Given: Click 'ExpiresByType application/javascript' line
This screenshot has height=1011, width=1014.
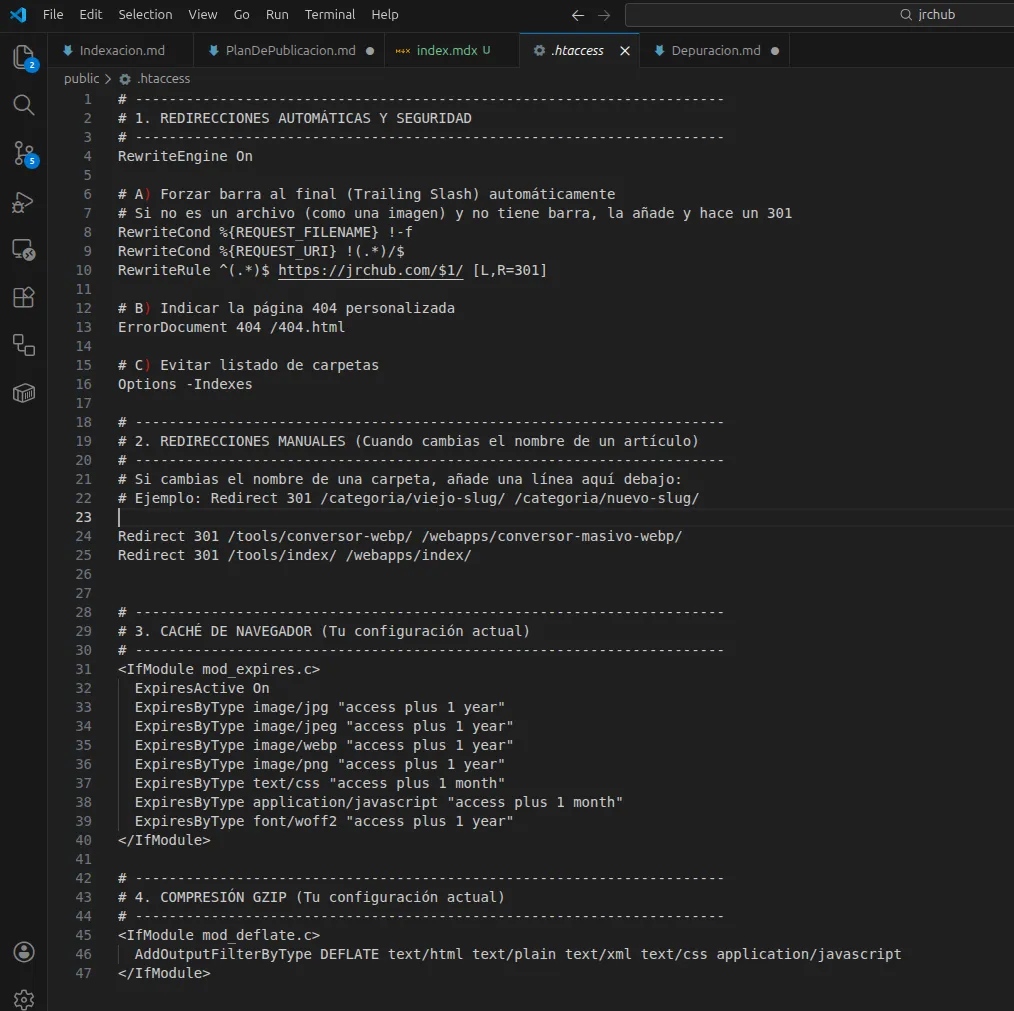Looking at the screenshot, I should [x=379, y=801].
